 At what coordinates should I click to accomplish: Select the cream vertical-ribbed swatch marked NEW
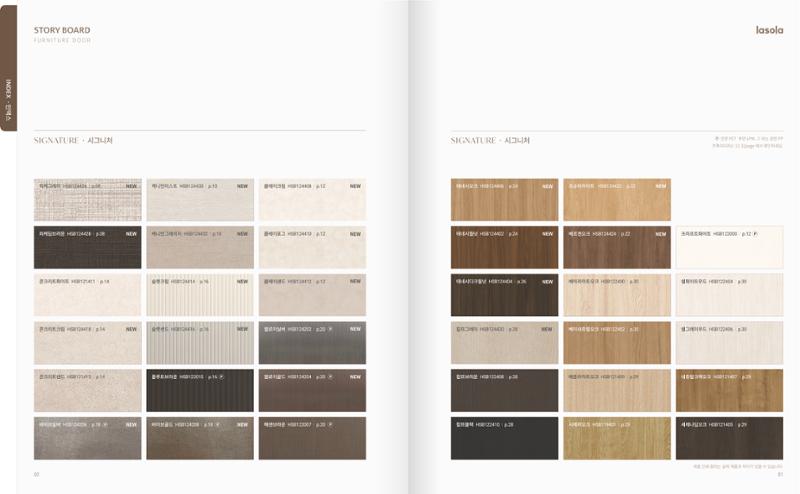click(200, 295)
